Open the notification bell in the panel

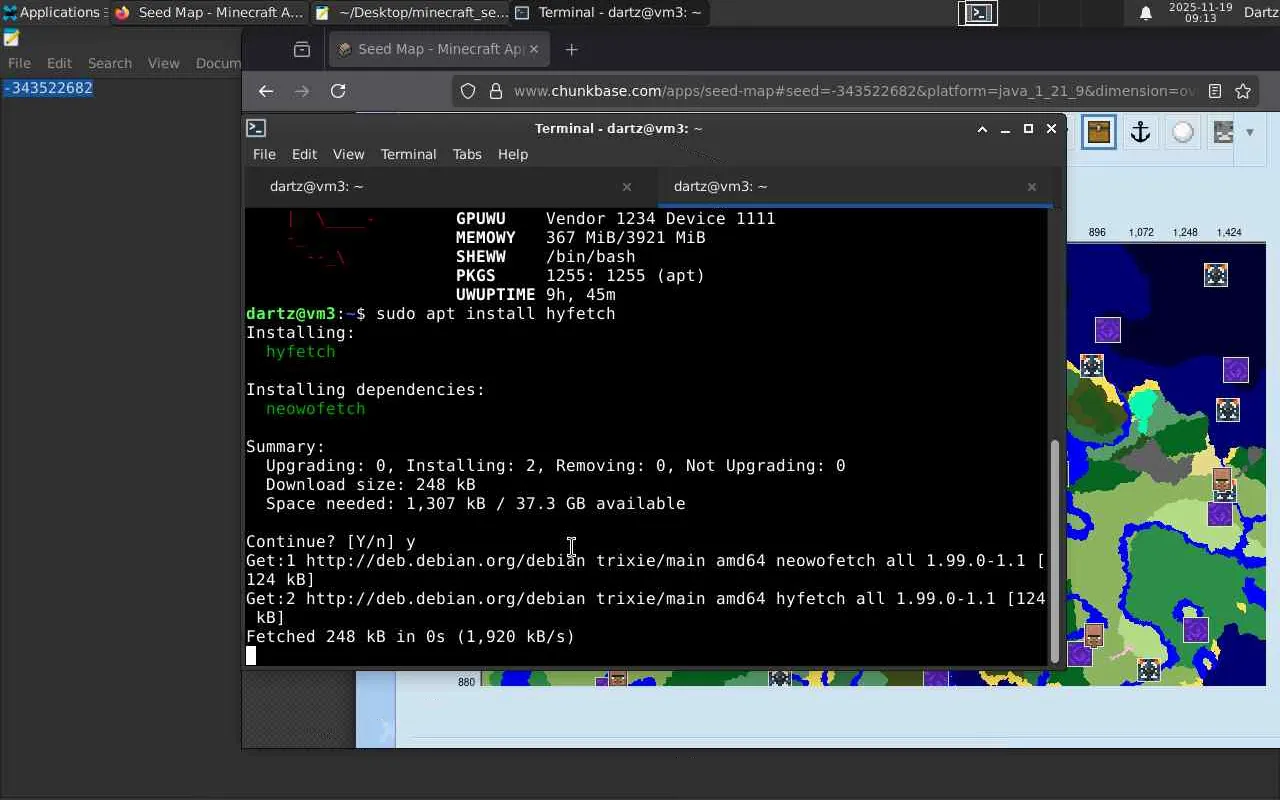point(1146,13)
